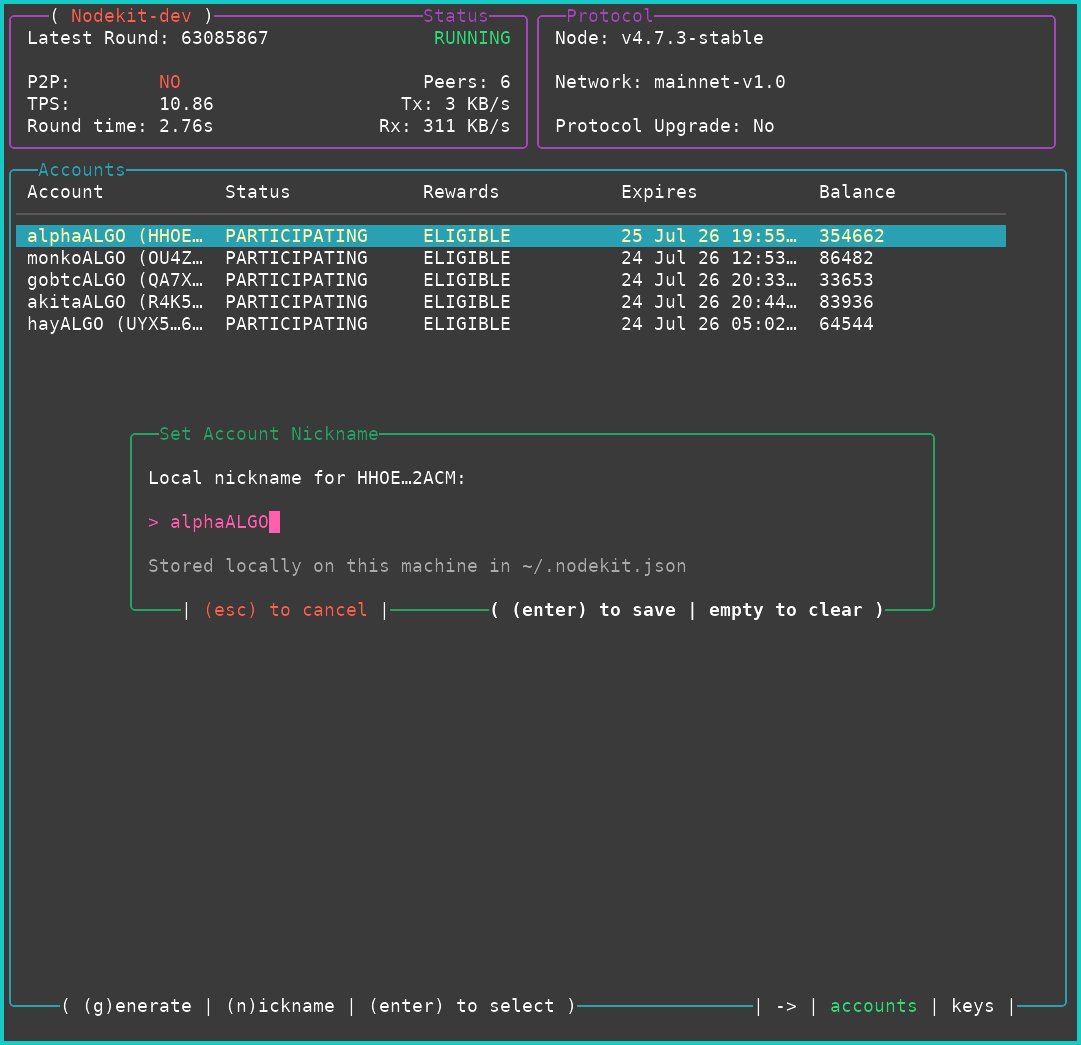Click the Nodekit-dev title label
1081x1045 pixels.
[x=131, y=16]
